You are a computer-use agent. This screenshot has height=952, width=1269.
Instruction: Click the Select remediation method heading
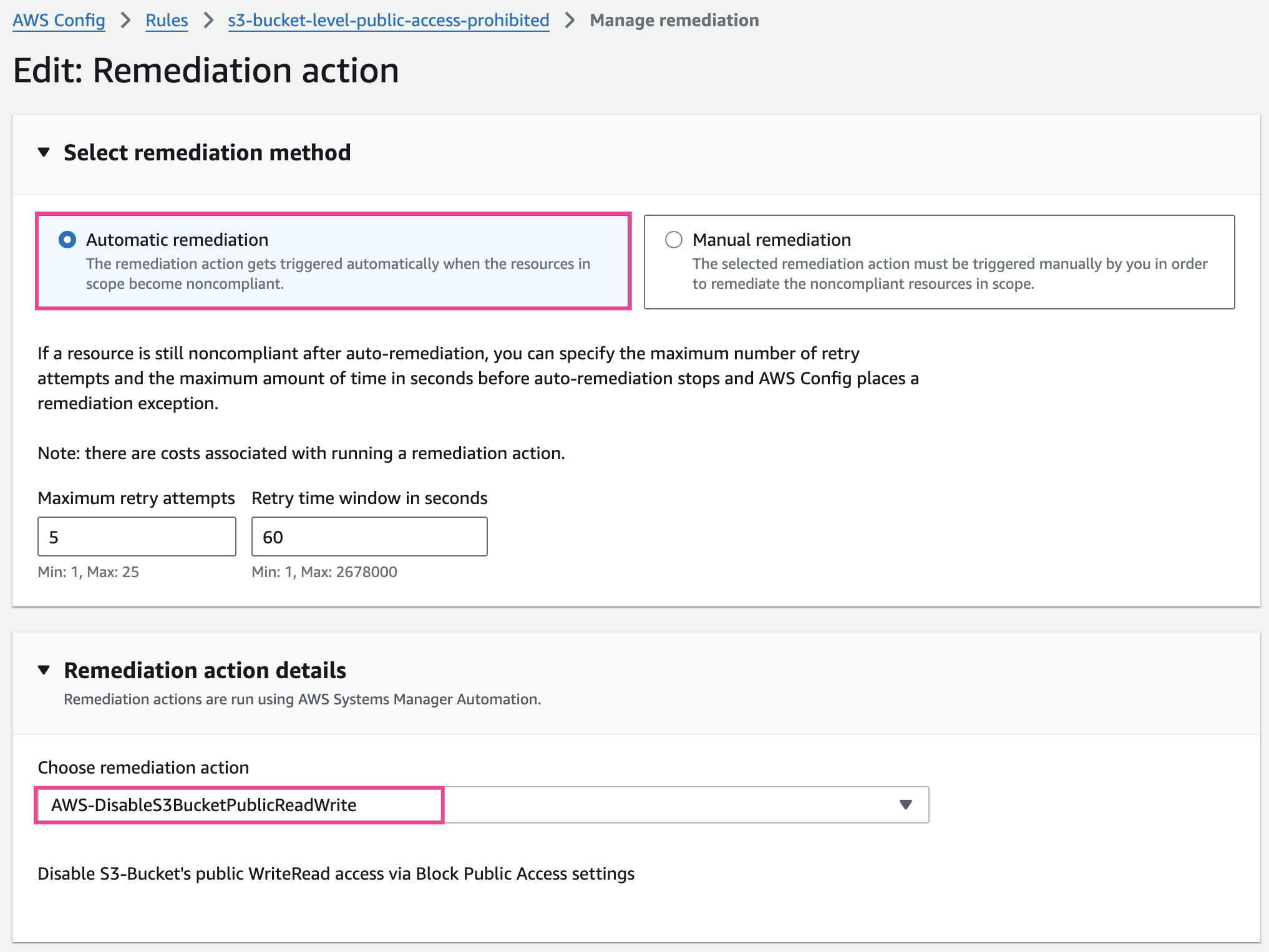click(x=207, y=153)
